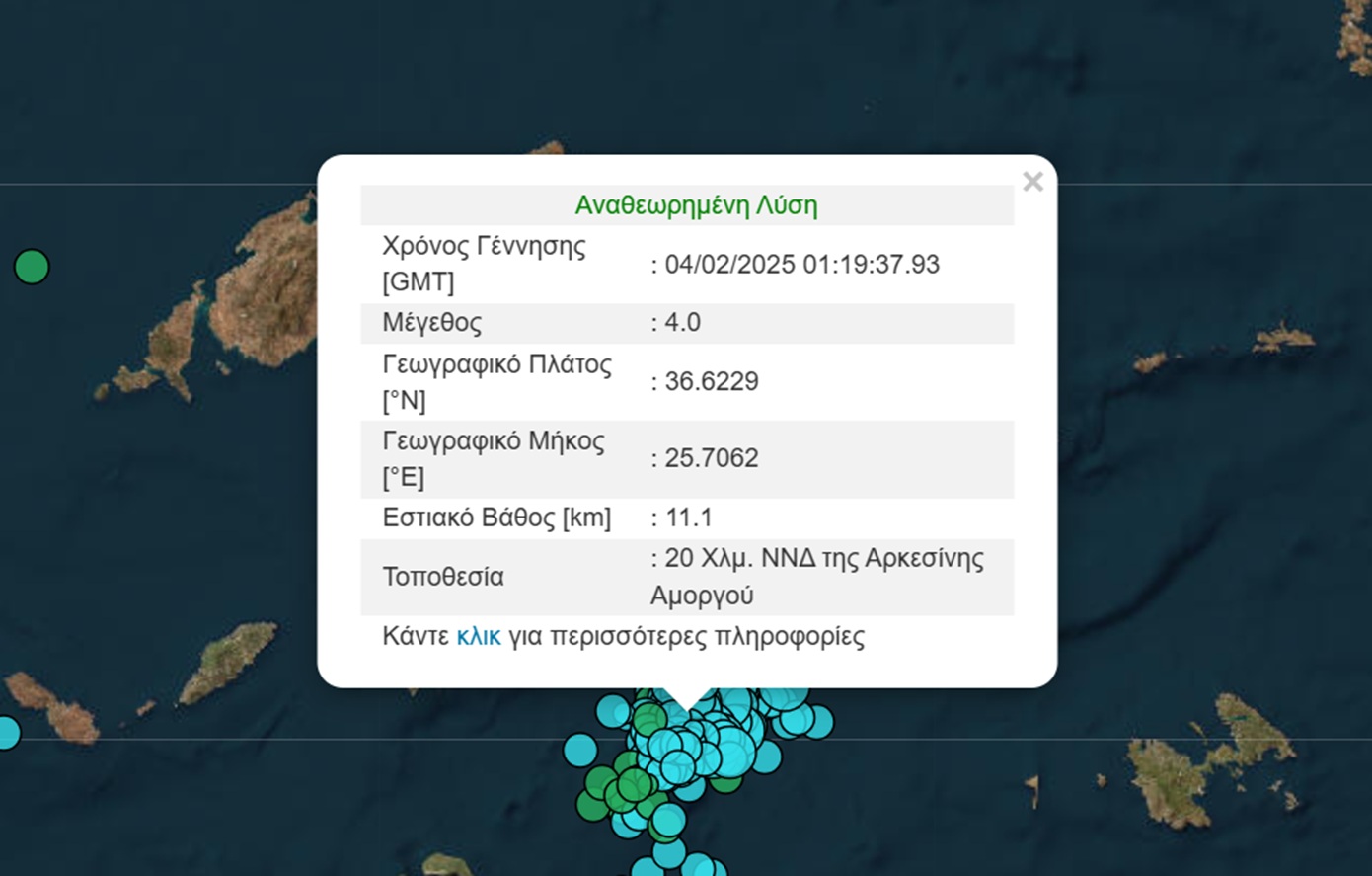The height and width of the screenshot is (876, 1372).
Task: Click the magnitude value 4.0
Action: 682,323
